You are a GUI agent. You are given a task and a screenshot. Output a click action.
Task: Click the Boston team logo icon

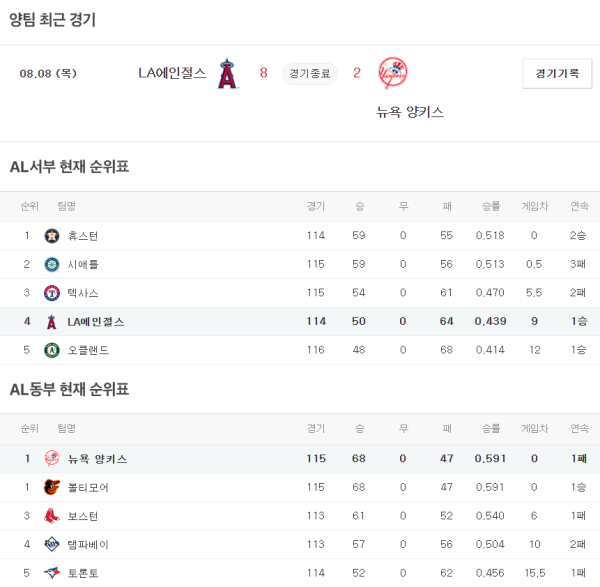pos(52,516)
